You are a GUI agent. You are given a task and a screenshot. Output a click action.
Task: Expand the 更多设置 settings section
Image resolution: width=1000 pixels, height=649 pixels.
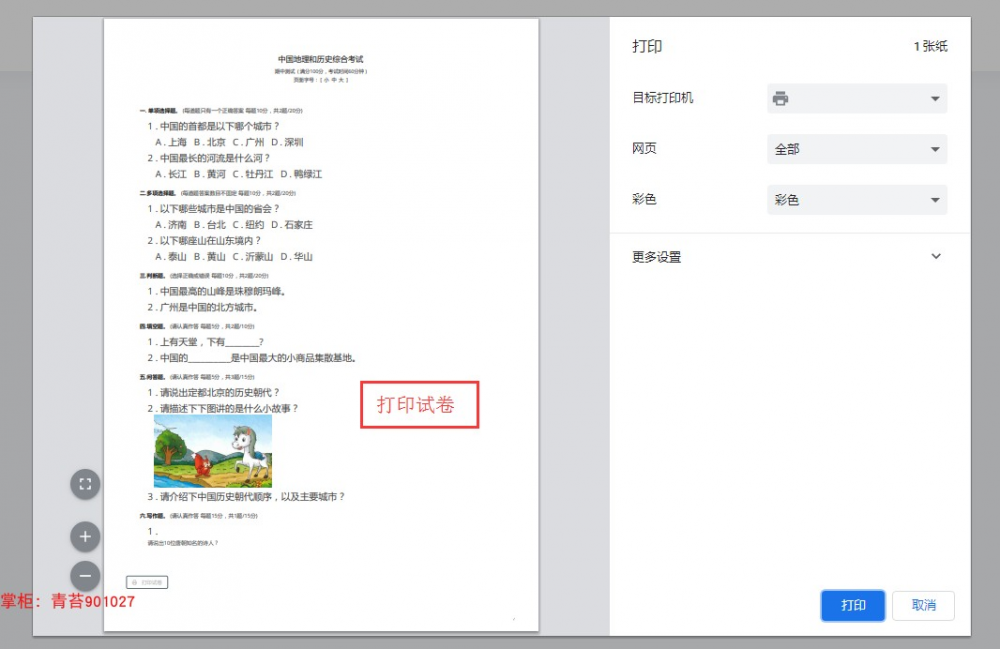pos(785,256)
